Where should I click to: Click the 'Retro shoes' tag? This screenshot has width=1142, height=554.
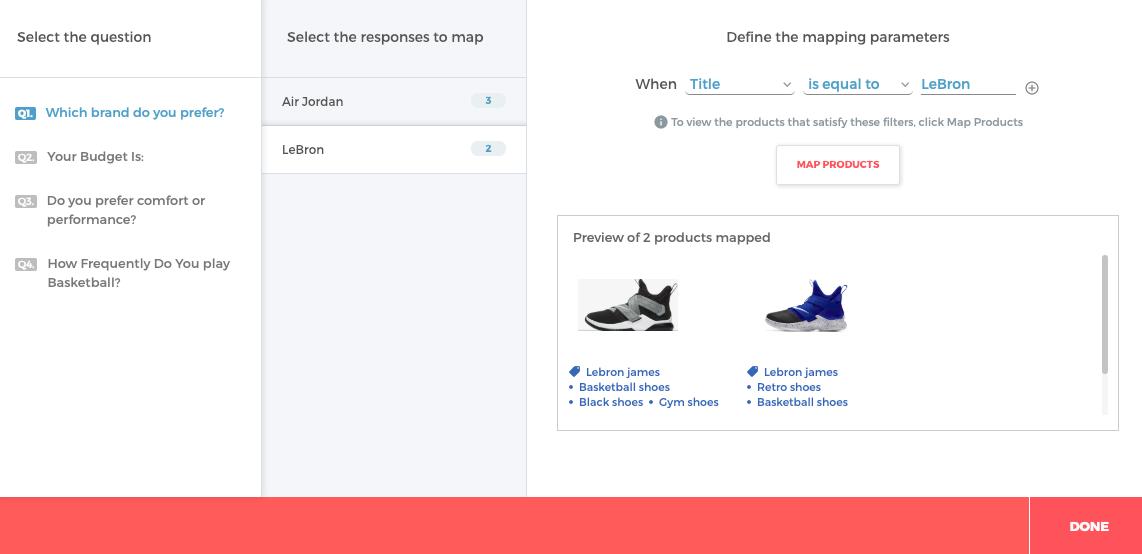tap(789, 387)
